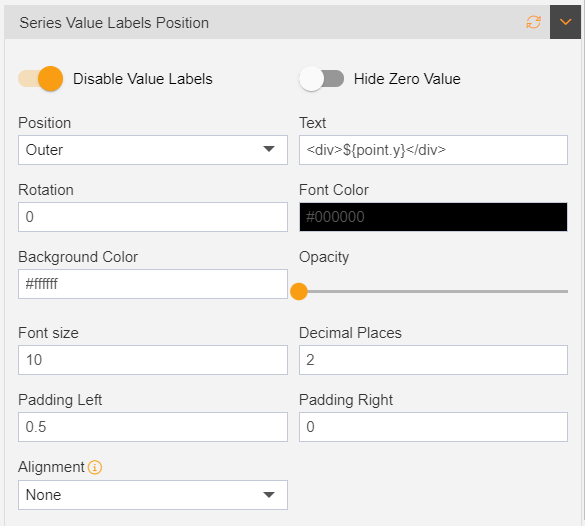Click the Font size input field
This screenshot has width=585, height=526.
153,360
